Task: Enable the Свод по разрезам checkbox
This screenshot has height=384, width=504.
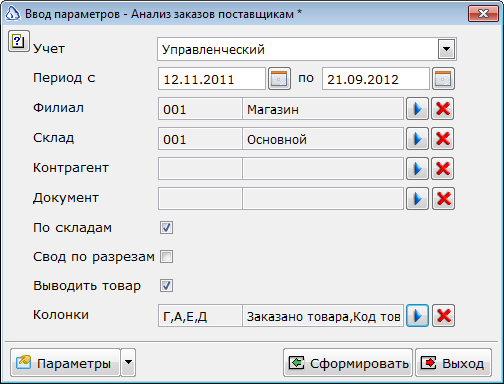Action: click(x=166, y=257)
